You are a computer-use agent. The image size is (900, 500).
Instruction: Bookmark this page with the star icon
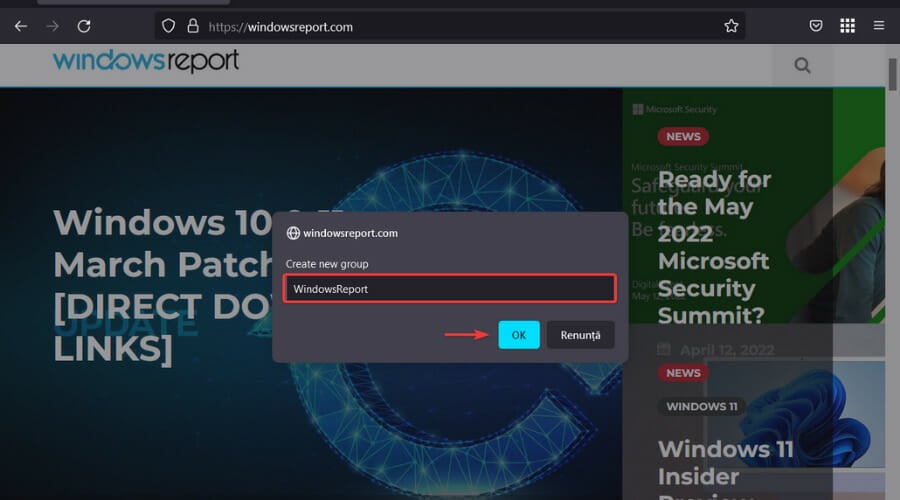tap(731, 26)
